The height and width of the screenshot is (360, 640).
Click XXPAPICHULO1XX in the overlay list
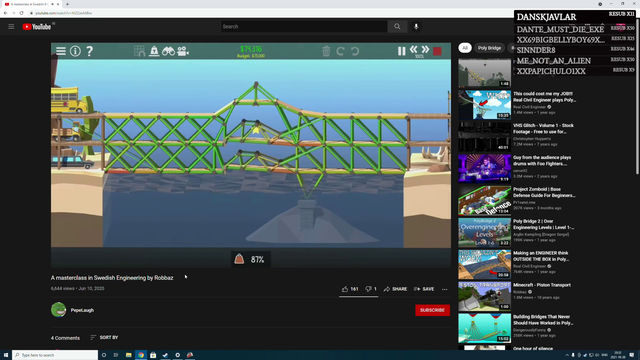tap(551, 71)
